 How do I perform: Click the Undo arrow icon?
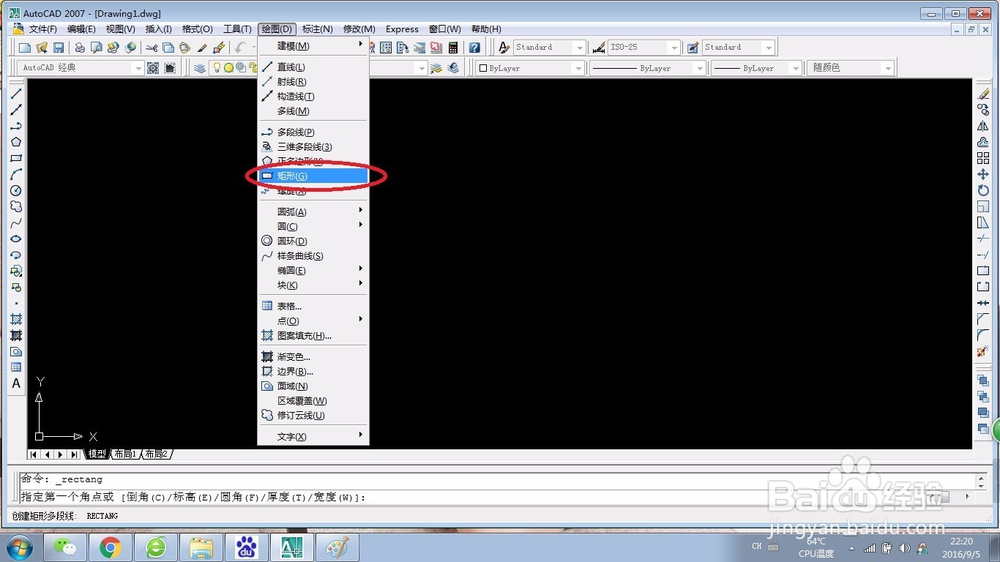click(x=240, y=47)
